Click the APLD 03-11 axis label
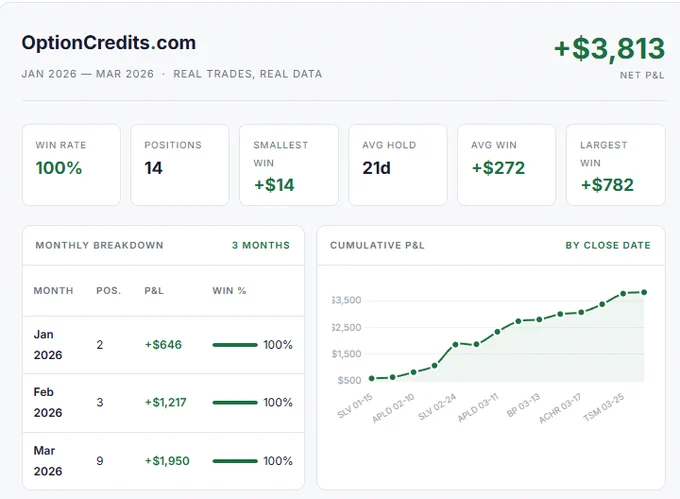 [478, 408]
